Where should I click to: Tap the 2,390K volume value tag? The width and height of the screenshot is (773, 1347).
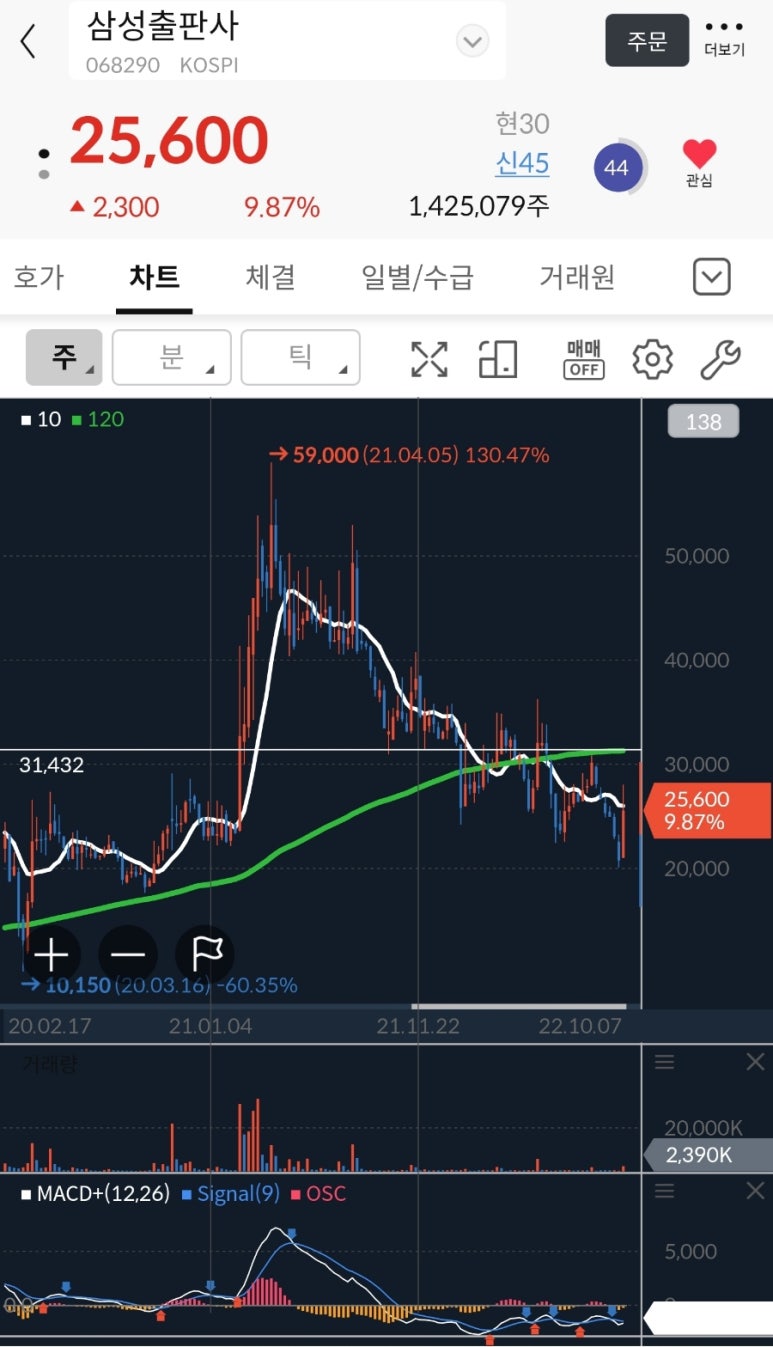click(706, 1155)
